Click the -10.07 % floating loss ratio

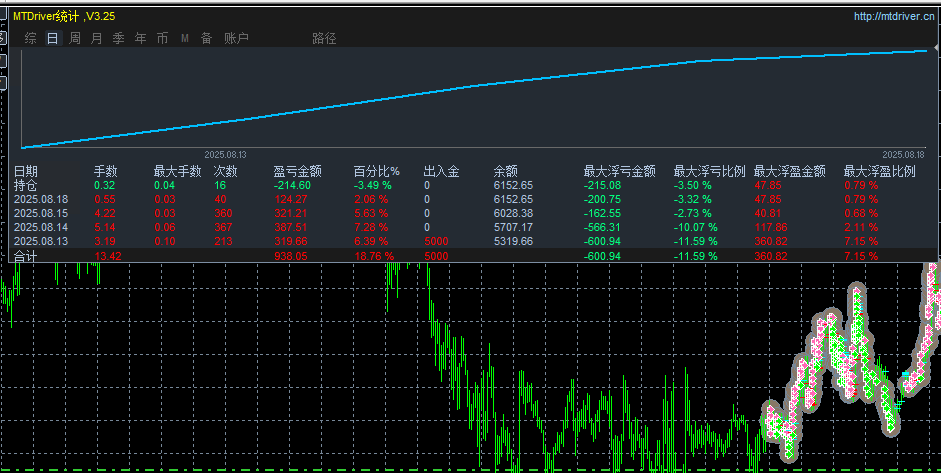[696, 227]
